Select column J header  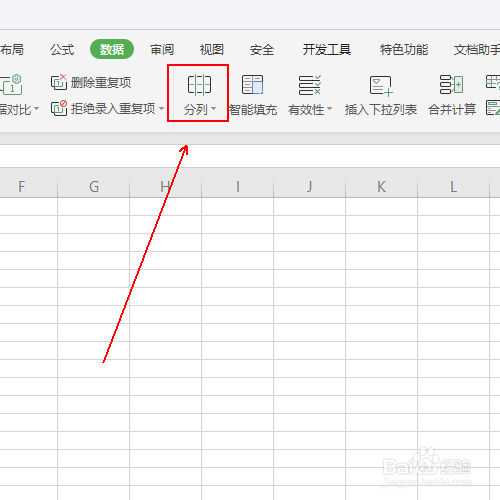point(310,187)
